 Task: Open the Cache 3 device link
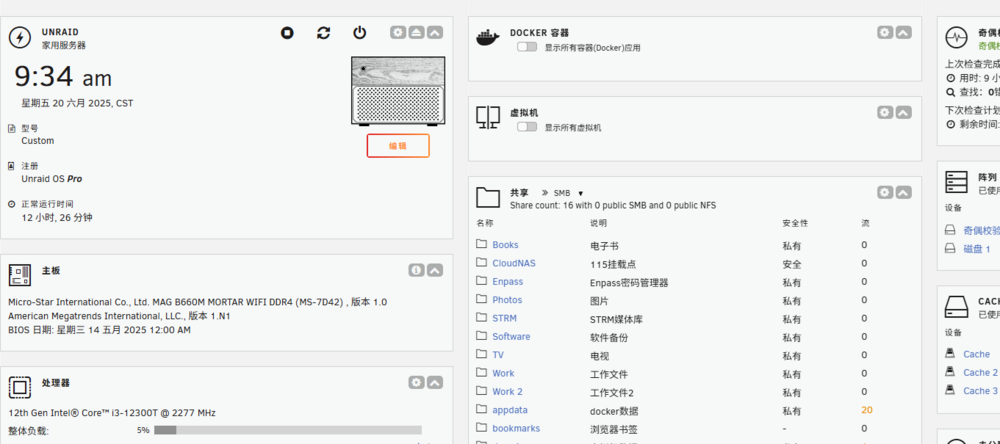(980, 391)
